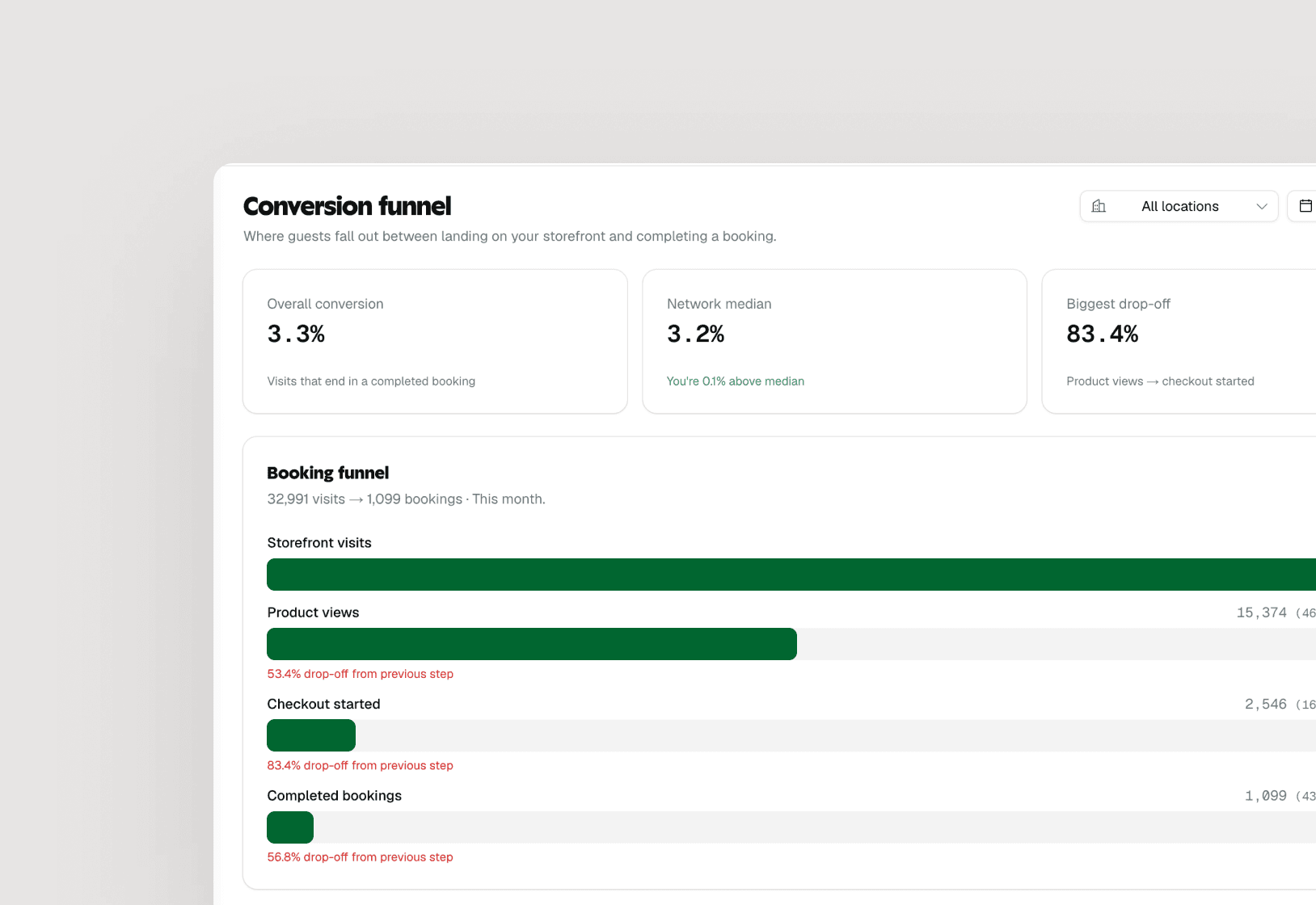Click the 83.4% biggest drop-off value

(1103, 334)
